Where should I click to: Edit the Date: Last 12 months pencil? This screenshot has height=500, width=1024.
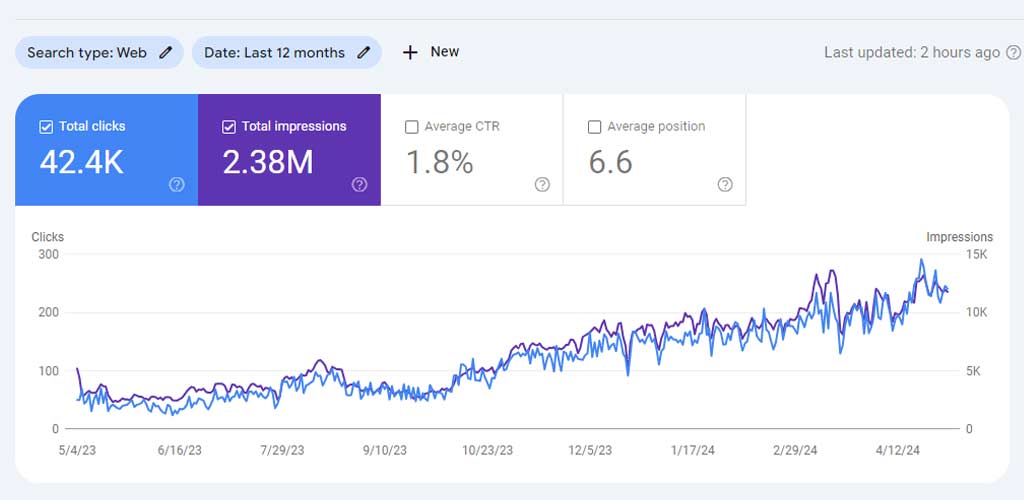coord(364,53)
